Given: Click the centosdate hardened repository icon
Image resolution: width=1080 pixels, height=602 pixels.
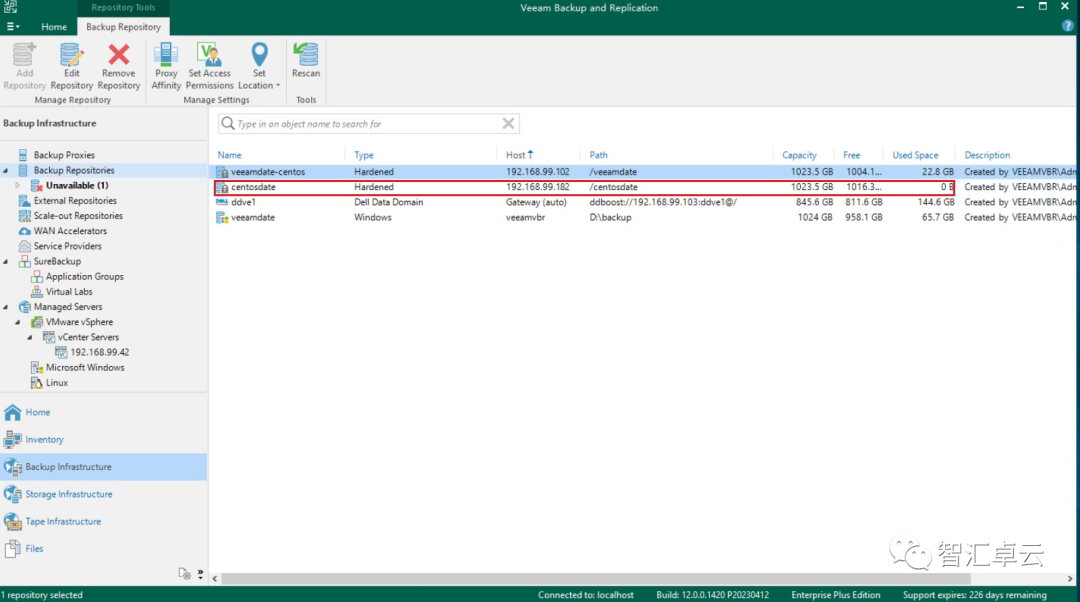Looking at the screenshot, I should (222, 187).
